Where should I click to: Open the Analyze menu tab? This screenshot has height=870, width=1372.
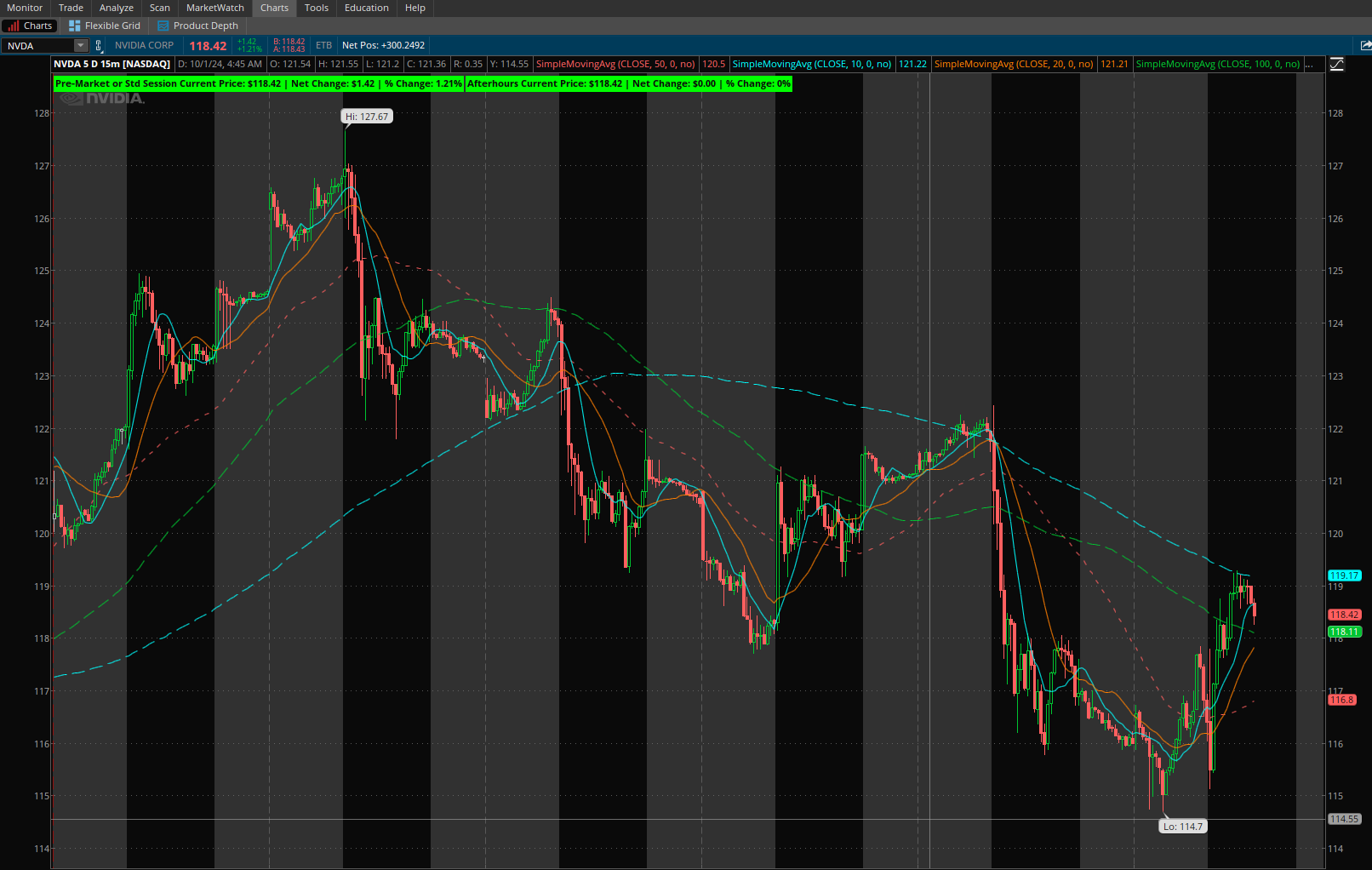click(x=117, y=8)
